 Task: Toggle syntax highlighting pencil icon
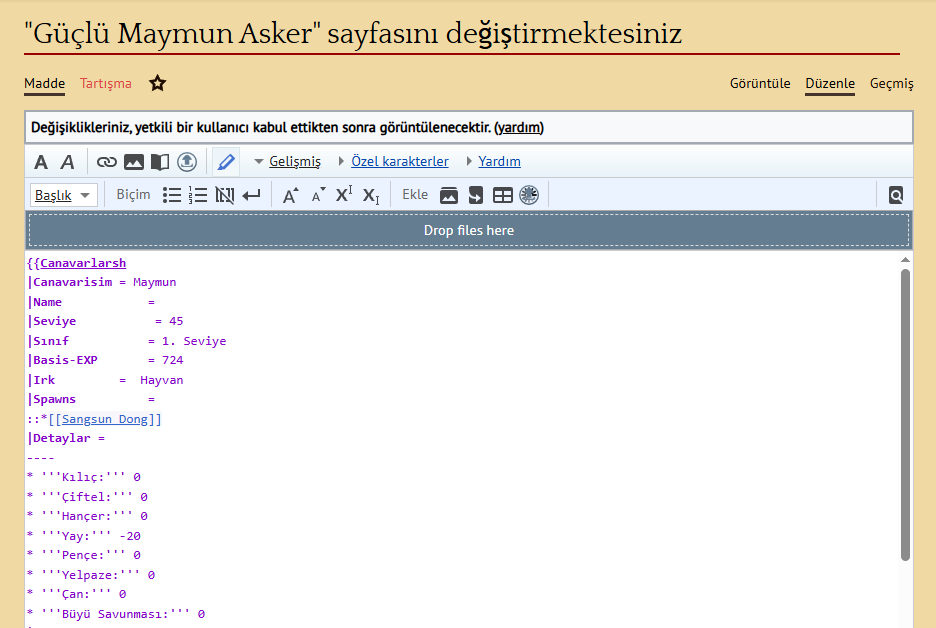pos(225,162)
